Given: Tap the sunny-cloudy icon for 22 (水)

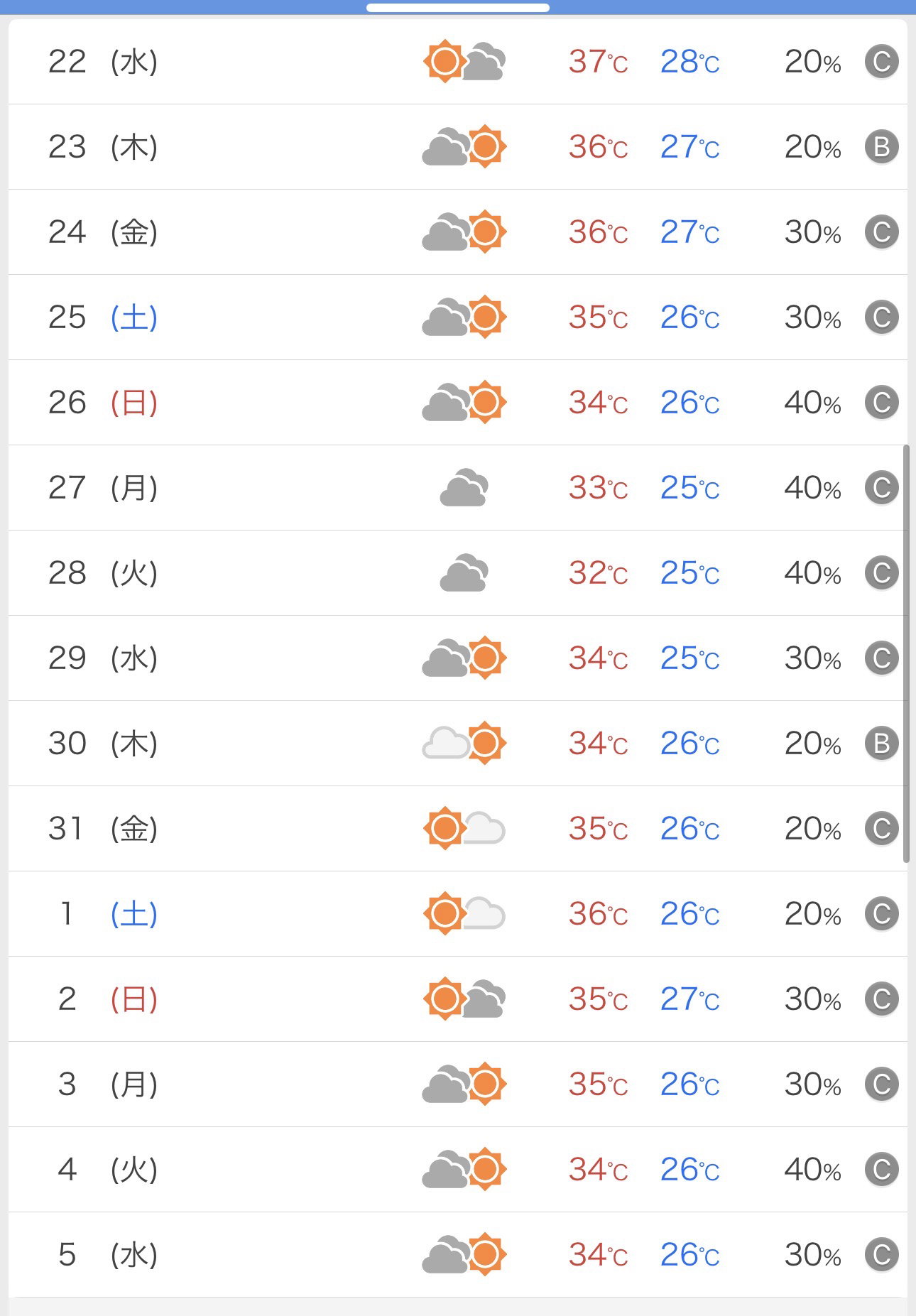Looking at the screenshot, I should [x=464, y=61].
